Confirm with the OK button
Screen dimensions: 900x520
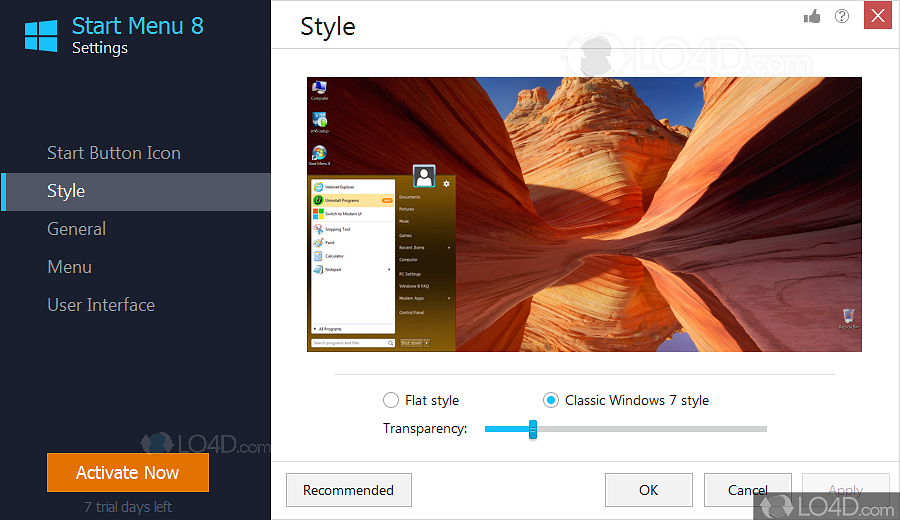pos(649,490)
